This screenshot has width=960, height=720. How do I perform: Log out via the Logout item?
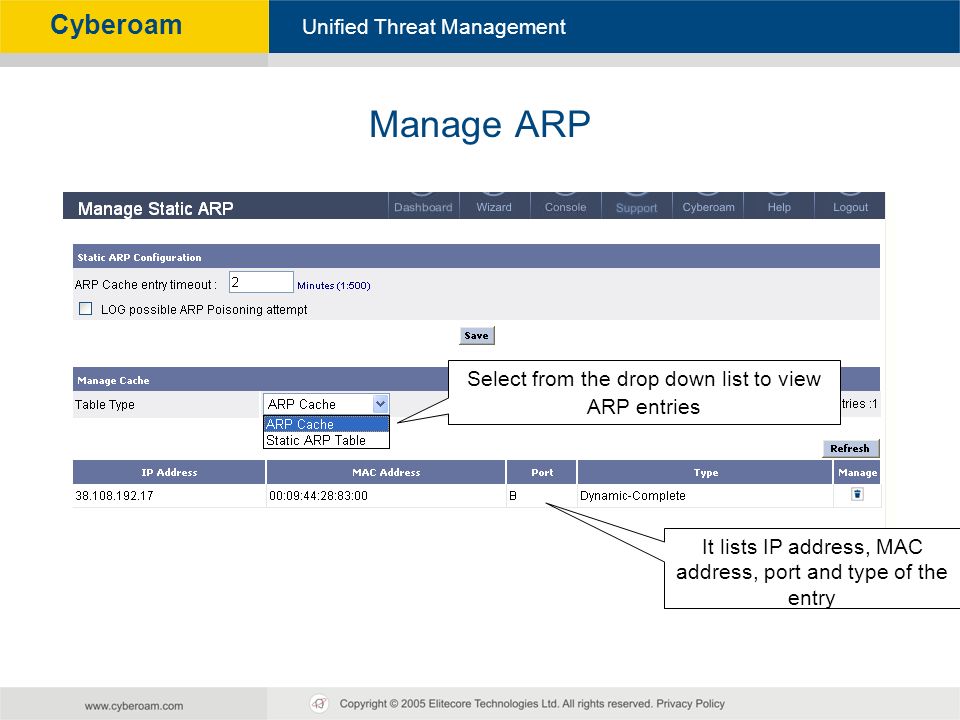[x=850, y=207]
